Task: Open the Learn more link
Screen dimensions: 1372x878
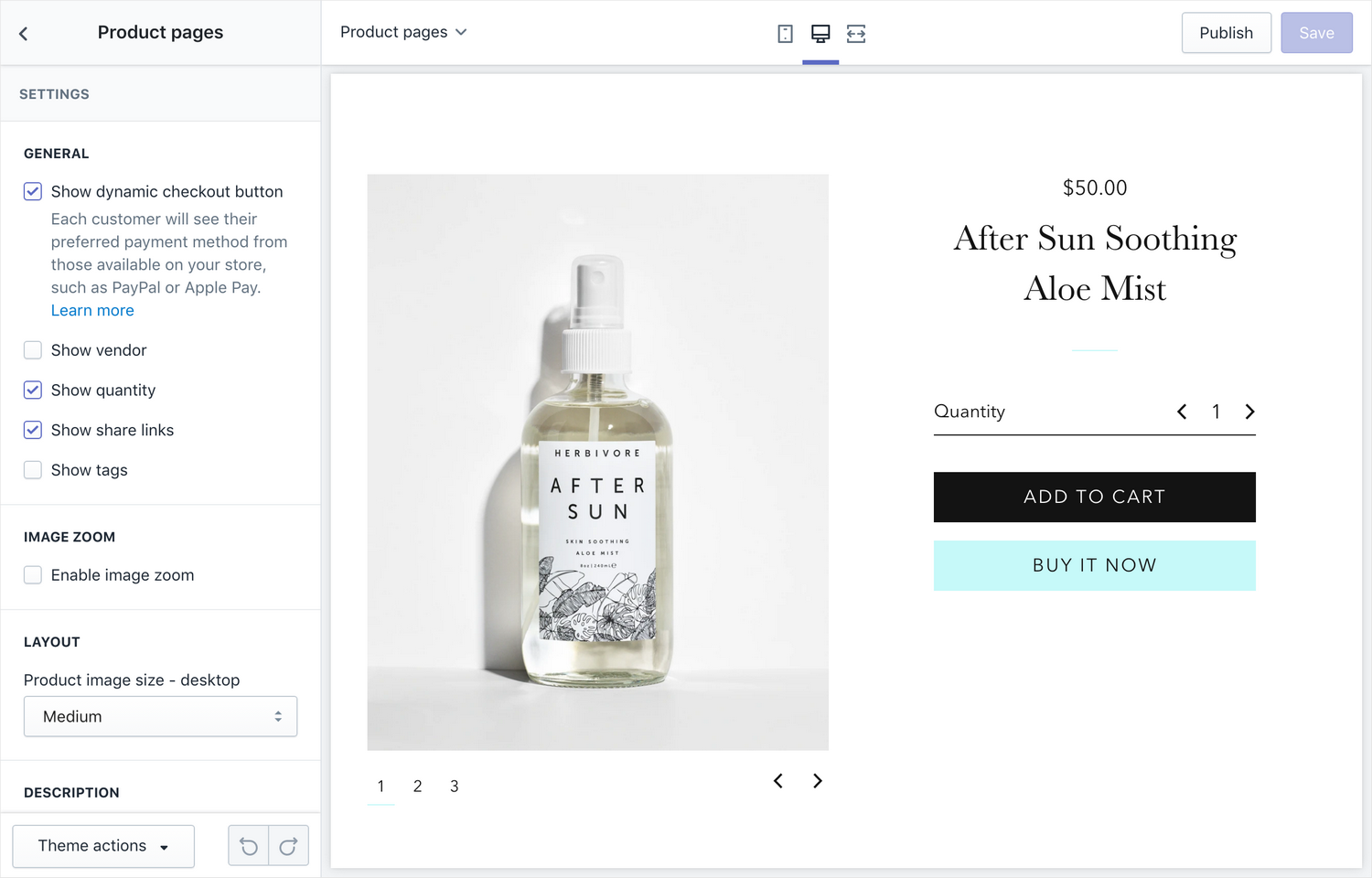Action: tap(92, 310)
